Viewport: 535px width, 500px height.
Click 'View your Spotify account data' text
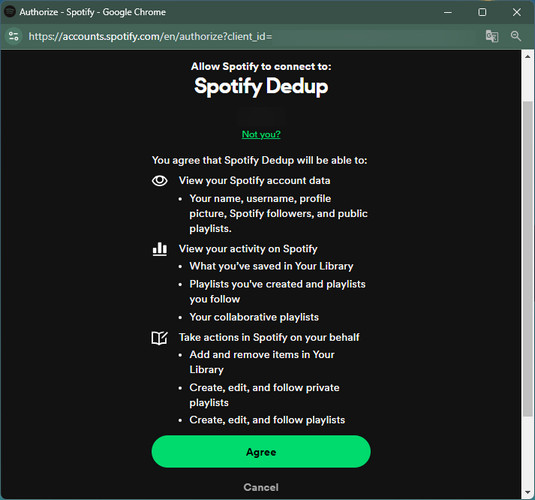click(255, 181)
